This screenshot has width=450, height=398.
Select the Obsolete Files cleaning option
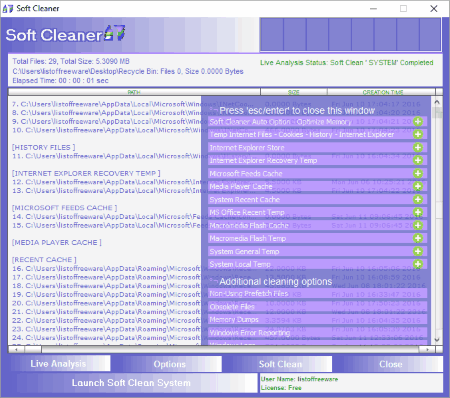317,307
